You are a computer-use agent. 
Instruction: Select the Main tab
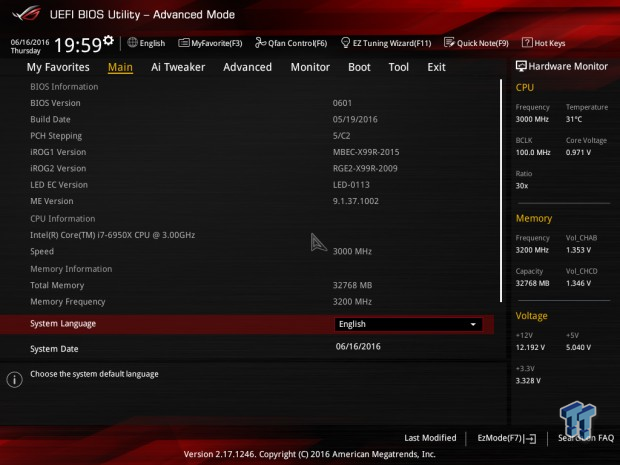pos(120,67)
